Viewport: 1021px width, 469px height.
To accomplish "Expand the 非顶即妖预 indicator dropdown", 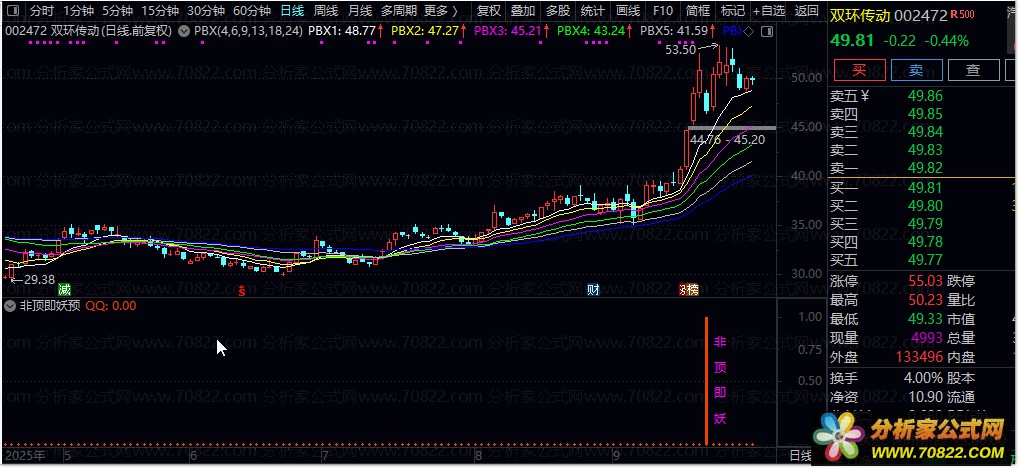I will pos(10,305).
